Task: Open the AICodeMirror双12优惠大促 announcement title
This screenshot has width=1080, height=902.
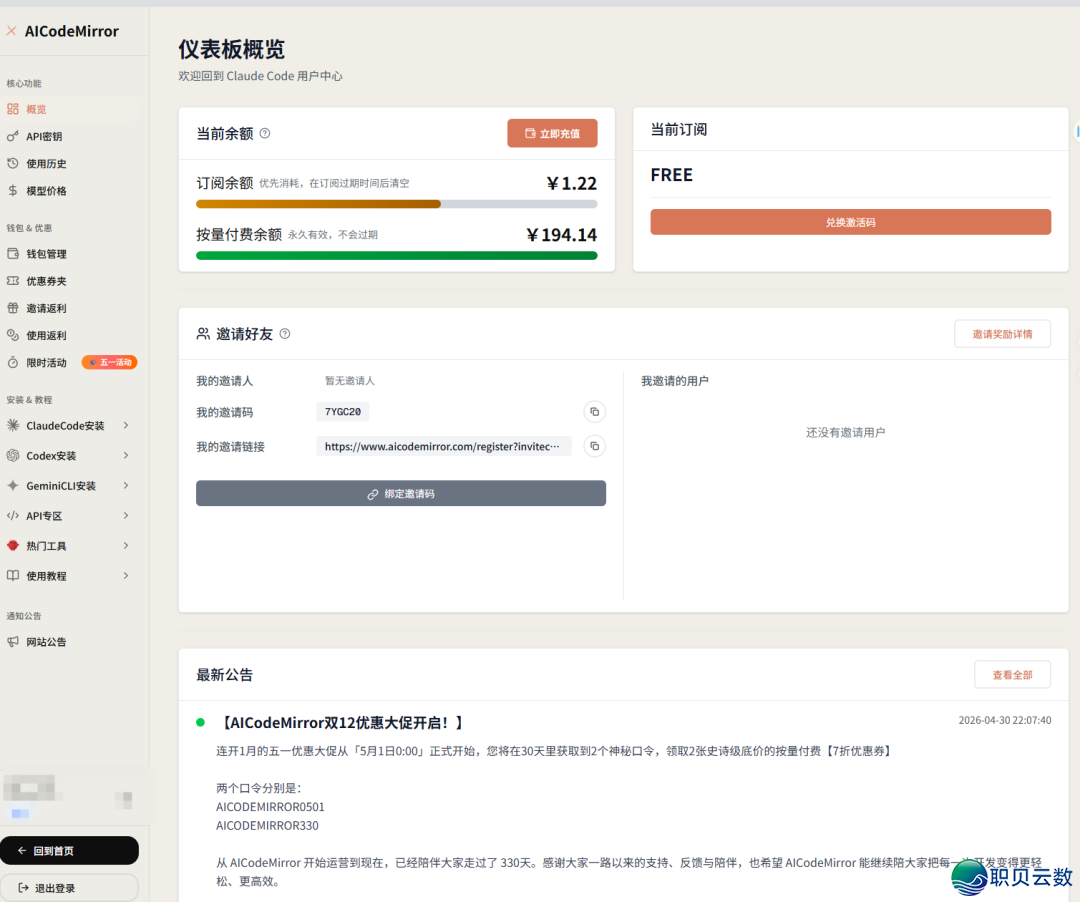Action: (x=341, y=722)
